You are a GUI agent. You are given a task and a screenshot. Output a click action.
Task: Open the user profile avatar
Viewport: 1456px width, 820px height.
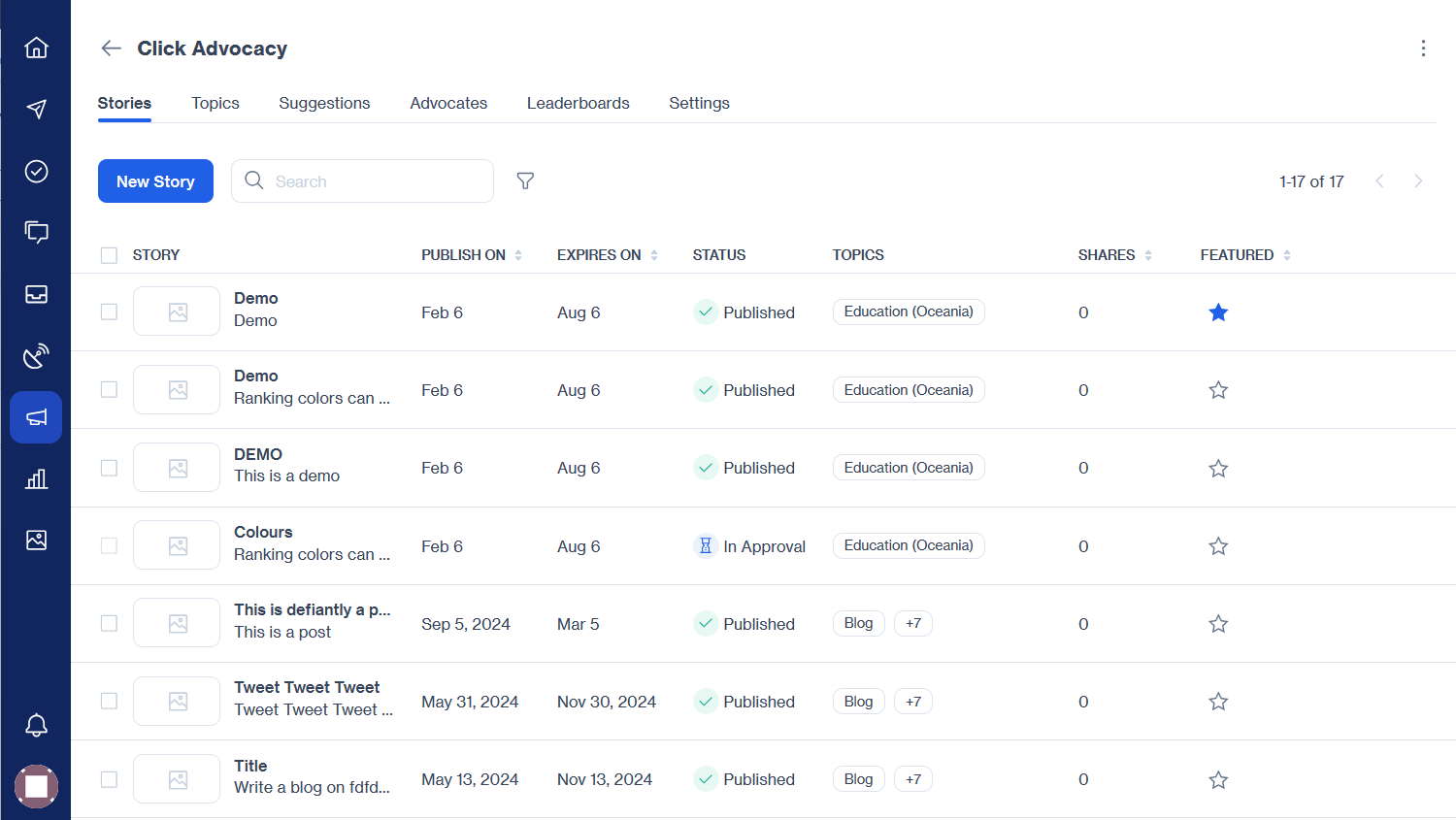[36, 786]
